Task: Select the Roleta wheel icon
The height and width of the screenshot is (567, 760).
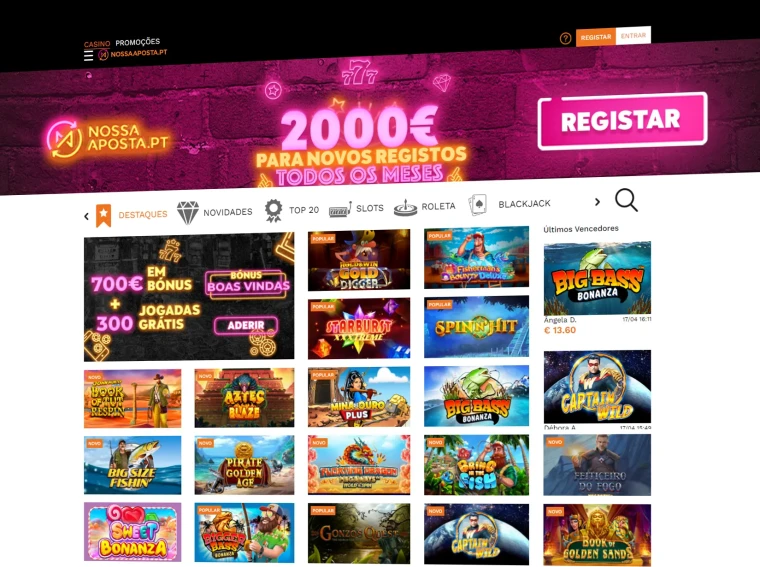Action: point(405,207)
